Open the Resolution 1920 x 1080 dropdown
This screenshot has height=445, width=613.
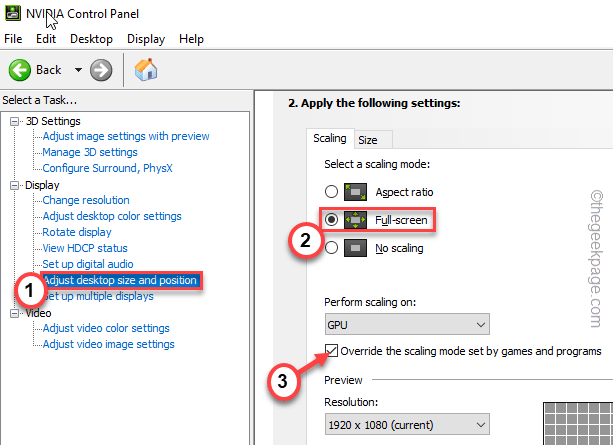click(x=407, y=424)
